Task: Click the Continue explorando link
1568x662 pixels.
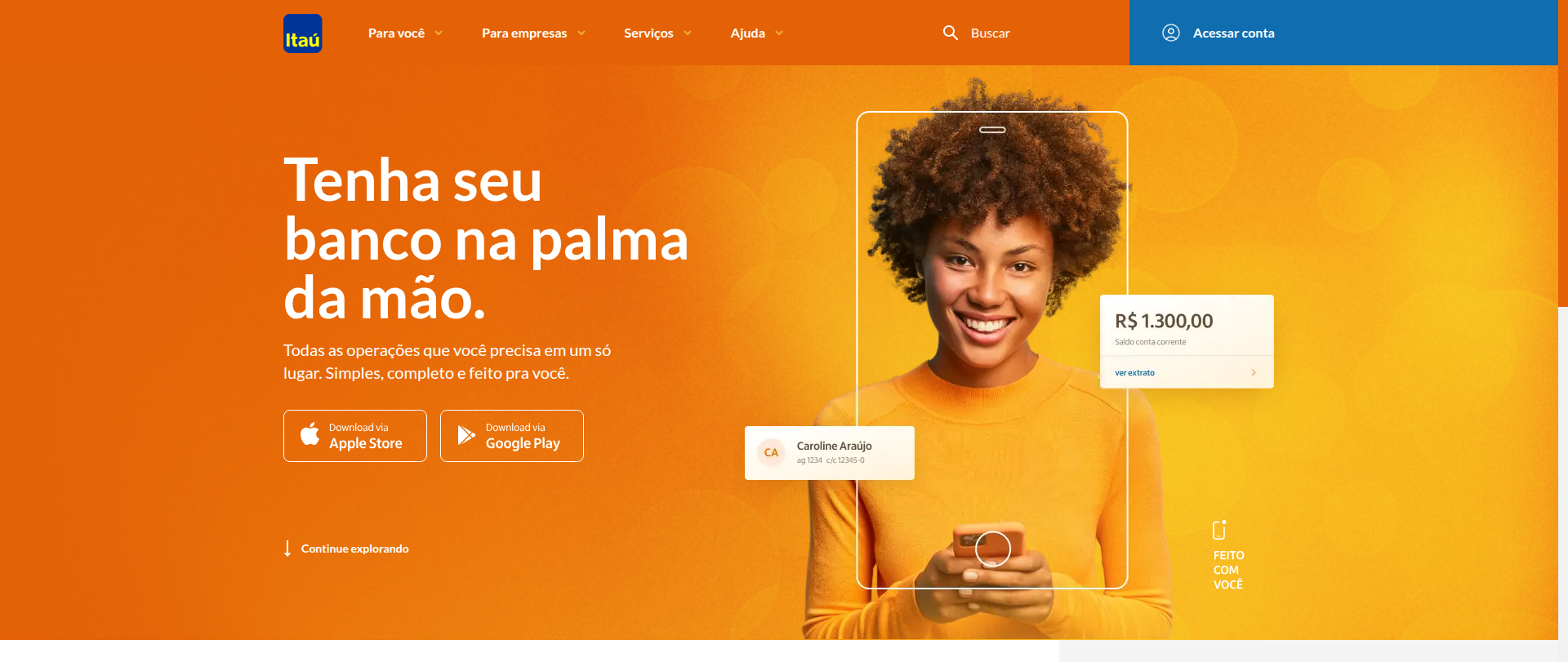Action: pyautogui.click(x=354, y=549)
